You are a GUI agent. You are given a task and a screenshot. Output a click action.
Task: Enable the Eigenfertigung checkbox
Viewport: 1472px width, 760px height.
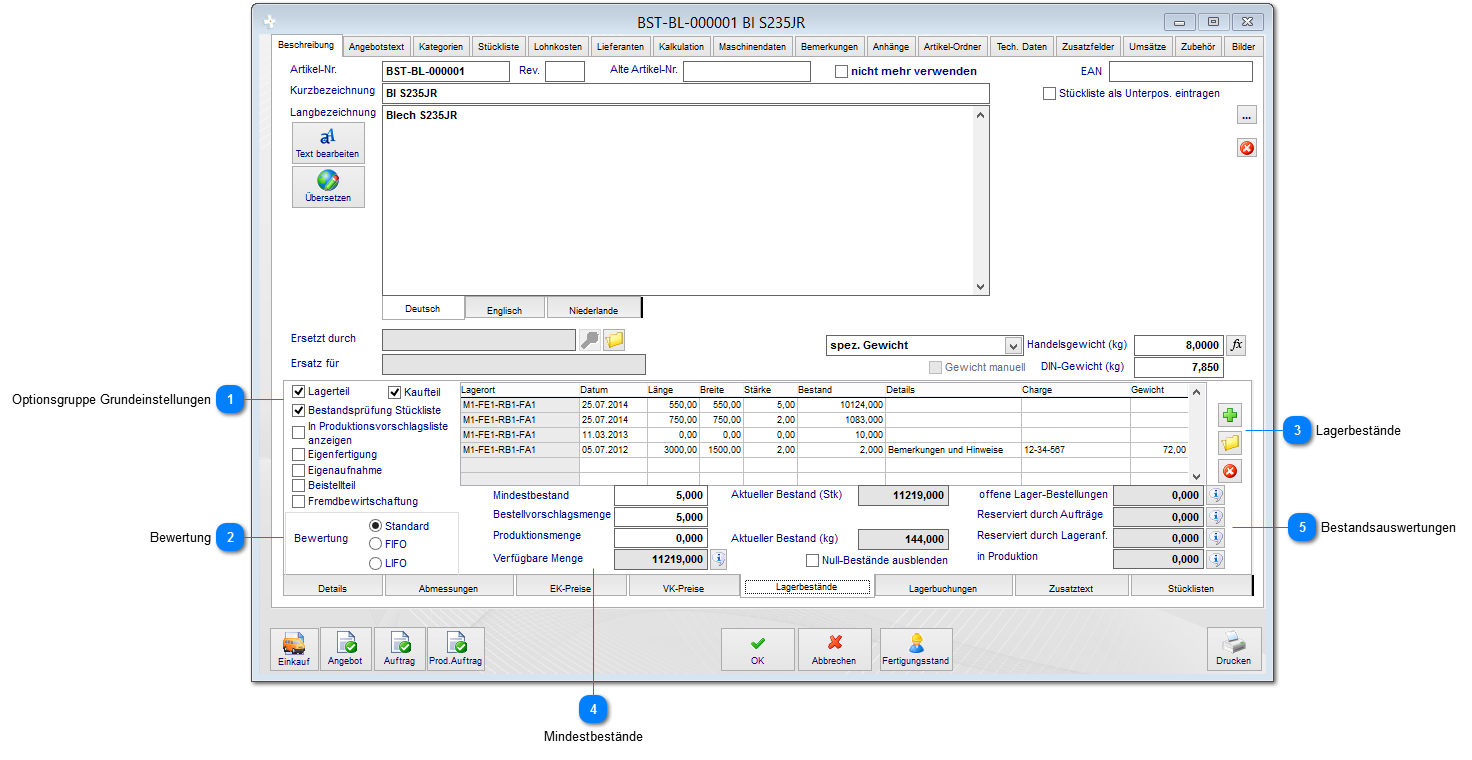pos(298,454)
